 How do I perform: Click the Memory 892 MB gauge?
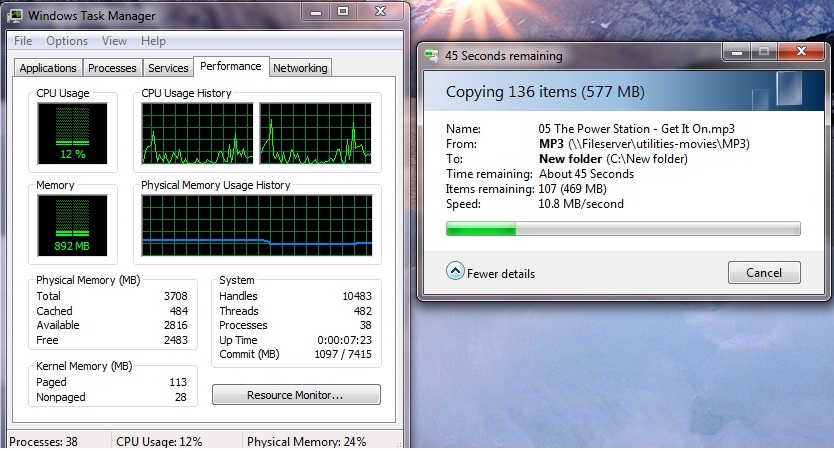(72, 225)
